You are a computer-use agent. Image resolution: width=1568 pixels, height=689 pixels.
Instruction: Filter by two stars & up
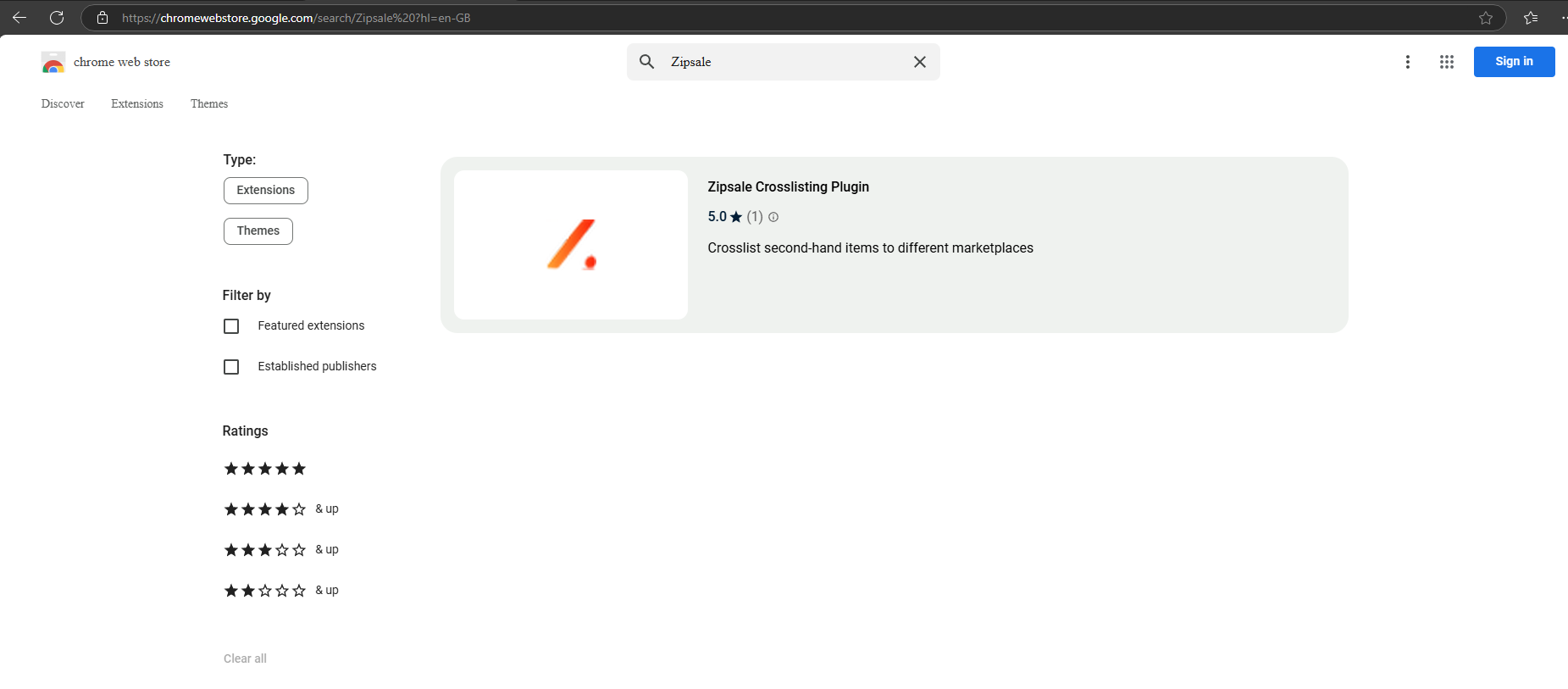click(x=281, y=591)
